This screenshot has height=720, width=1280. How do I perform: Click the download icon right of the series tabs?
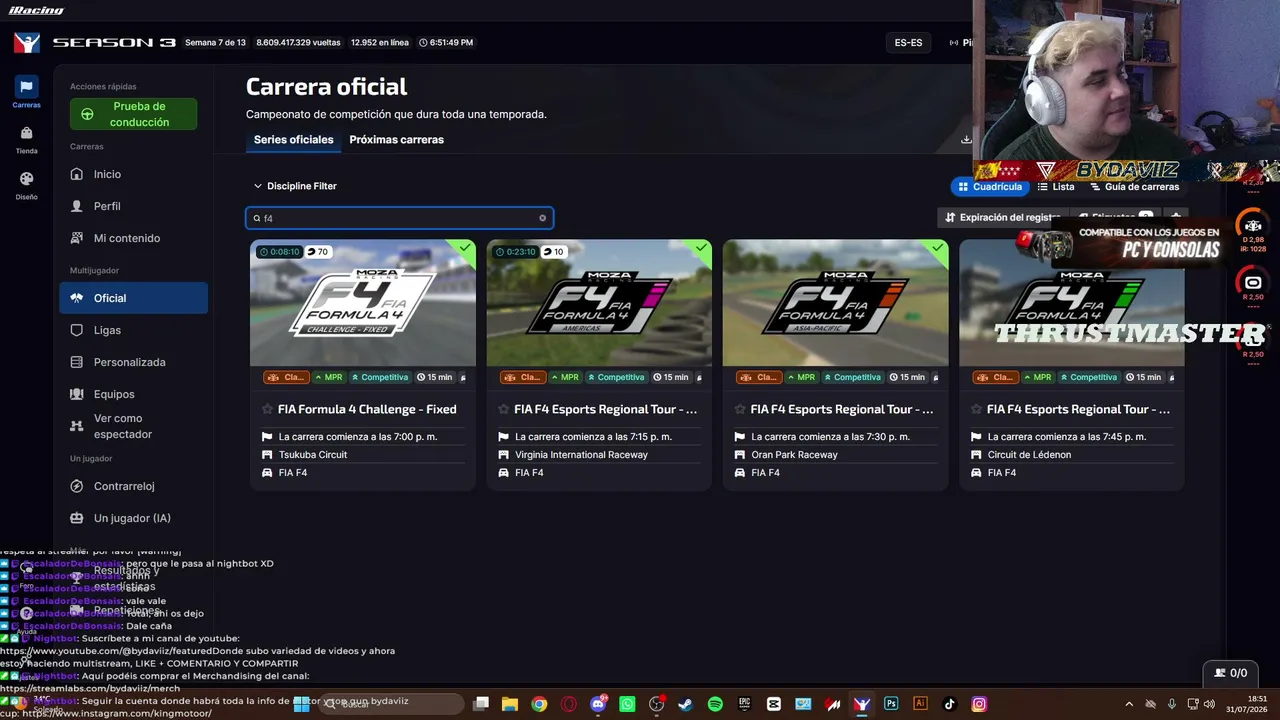966,140
